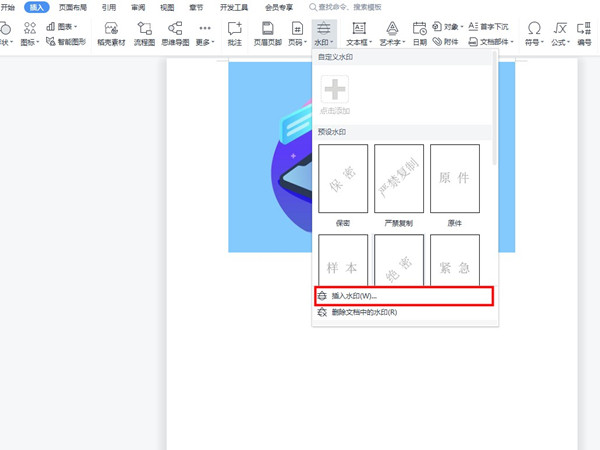600x450 pixels.
Task: Click the 页眉页脚 header footer icon
Action: tap(267, 33)
